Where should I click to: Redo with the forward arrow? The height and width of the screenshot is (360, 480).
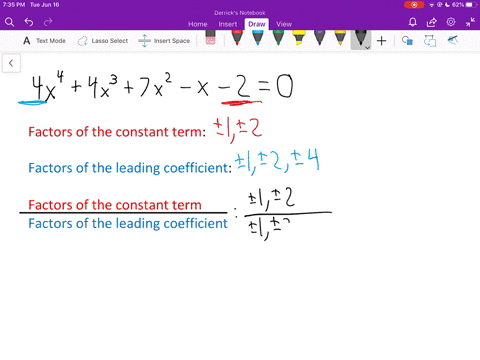(48, 22)
